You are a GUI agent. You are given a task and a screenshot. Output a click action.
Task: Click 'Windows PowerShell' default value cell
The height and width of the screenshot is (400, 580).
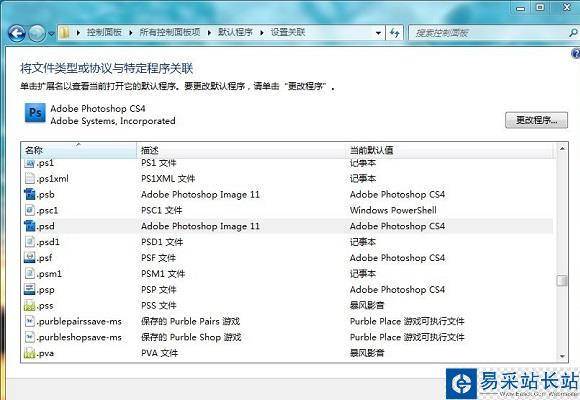393,210
